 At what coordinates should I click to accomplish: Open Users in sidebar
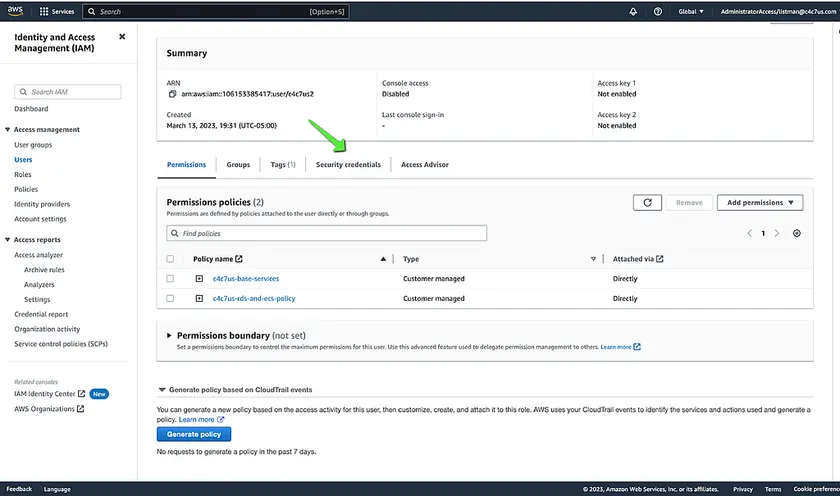pos(23,160)
